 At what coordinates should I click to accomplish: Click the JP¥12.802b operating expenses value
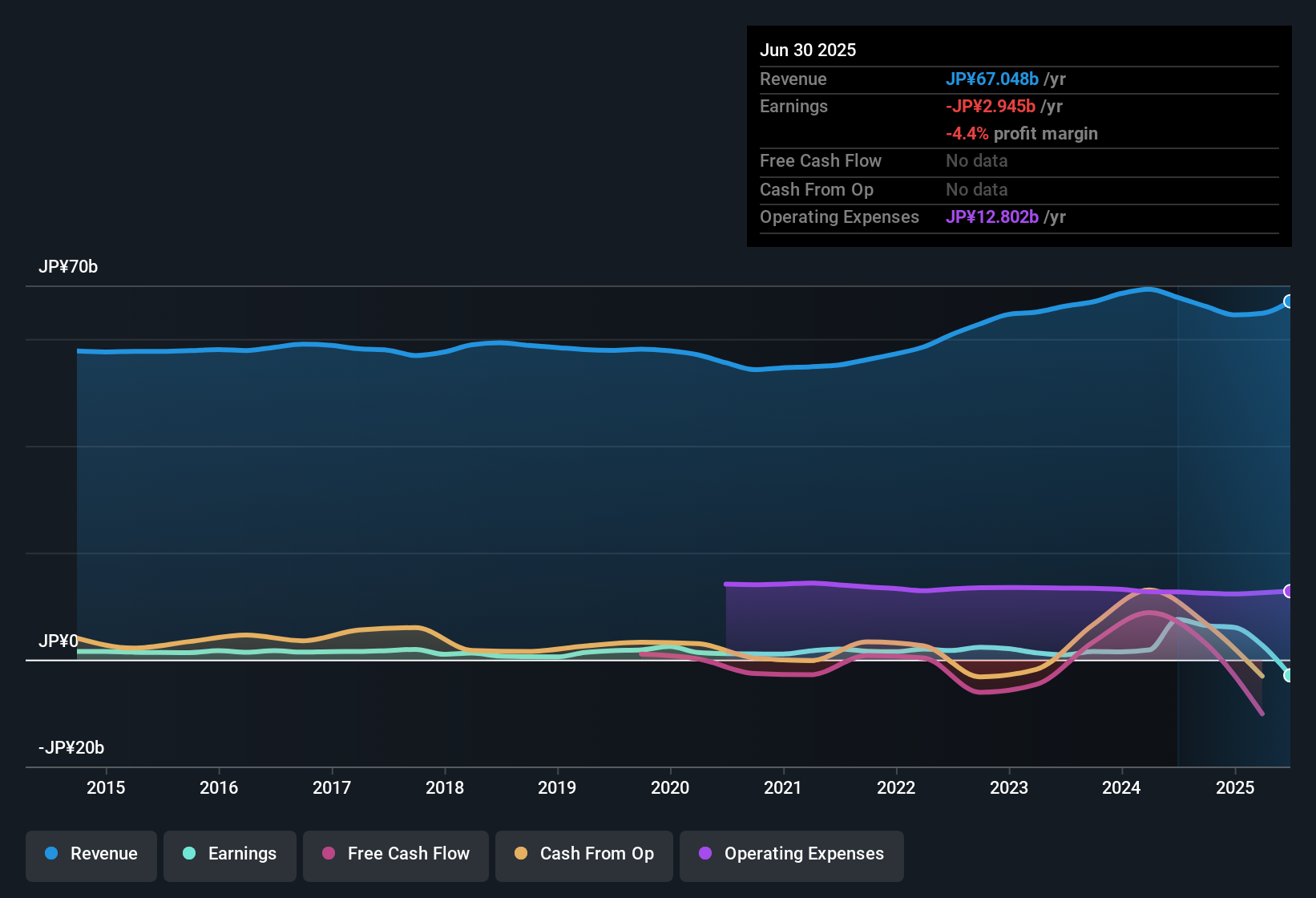click(992, 216)
